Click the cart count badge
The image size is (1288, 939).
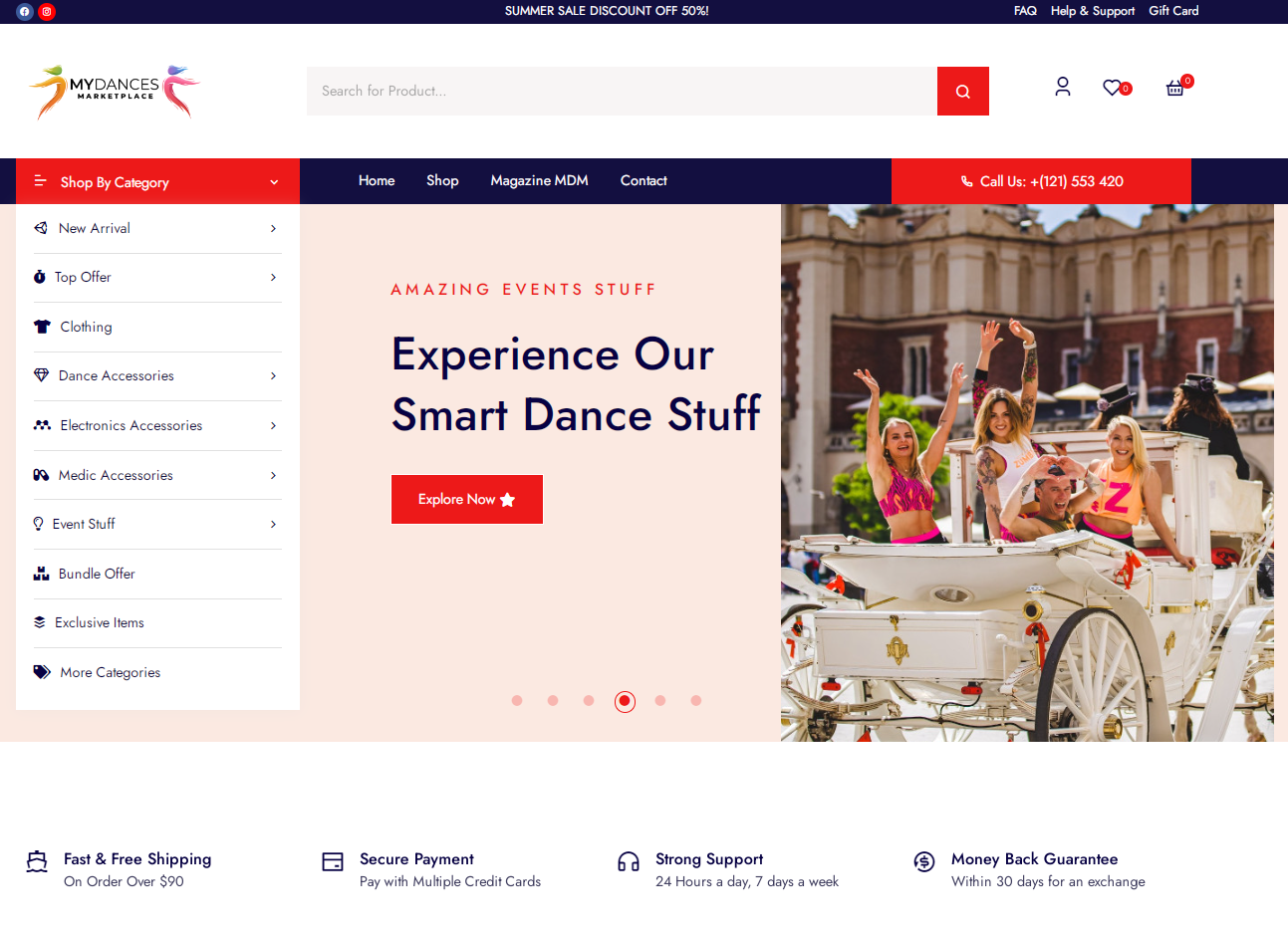click(1187, 82)
